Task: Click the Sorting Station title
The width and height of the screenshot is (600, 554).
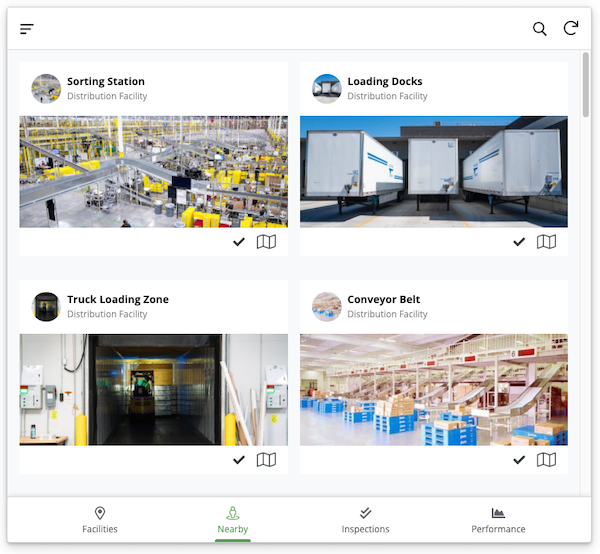Action: click(106, 81)
